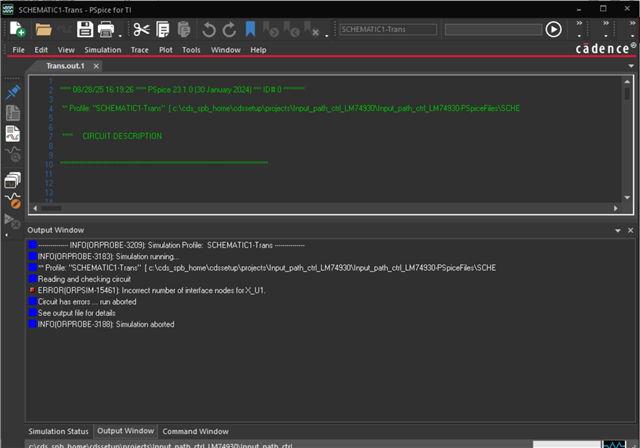Click the editor scroll down arrow
The width and height of the screenshot is (640, 448).
[x=627, y=197]
